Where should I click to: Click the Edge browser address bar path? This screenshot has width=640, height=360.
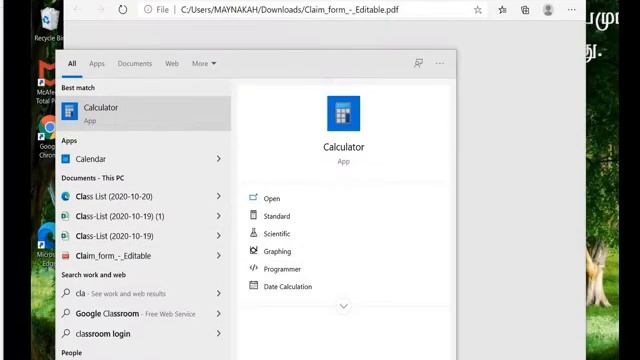tap(289, 9)
